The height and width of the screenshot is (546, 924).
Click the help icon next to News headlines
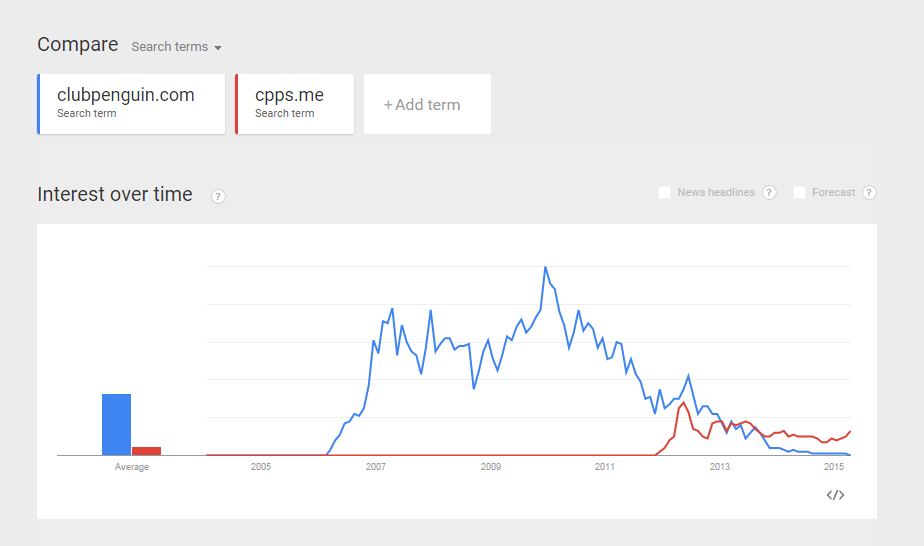[x=769, y=193]
